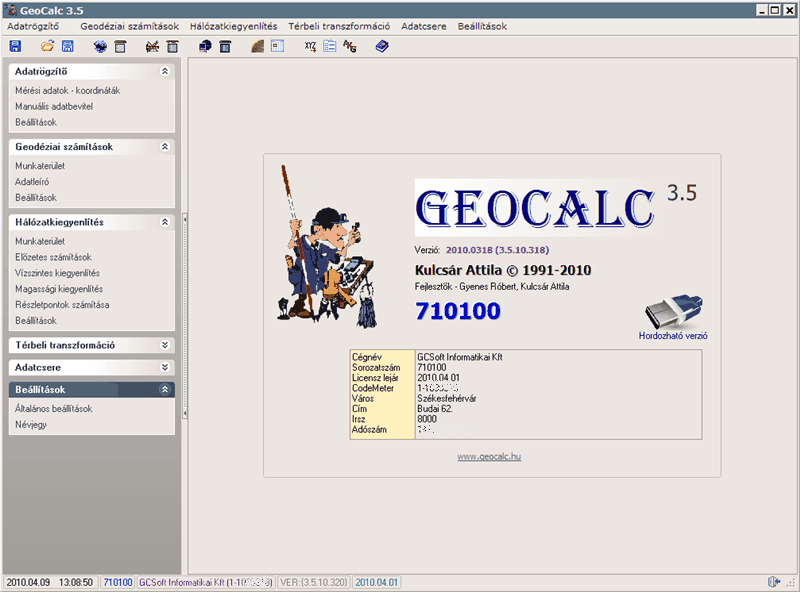800x592 pixels.
Task: Click the Székesfehérvár city value
Action: (446, 398)
